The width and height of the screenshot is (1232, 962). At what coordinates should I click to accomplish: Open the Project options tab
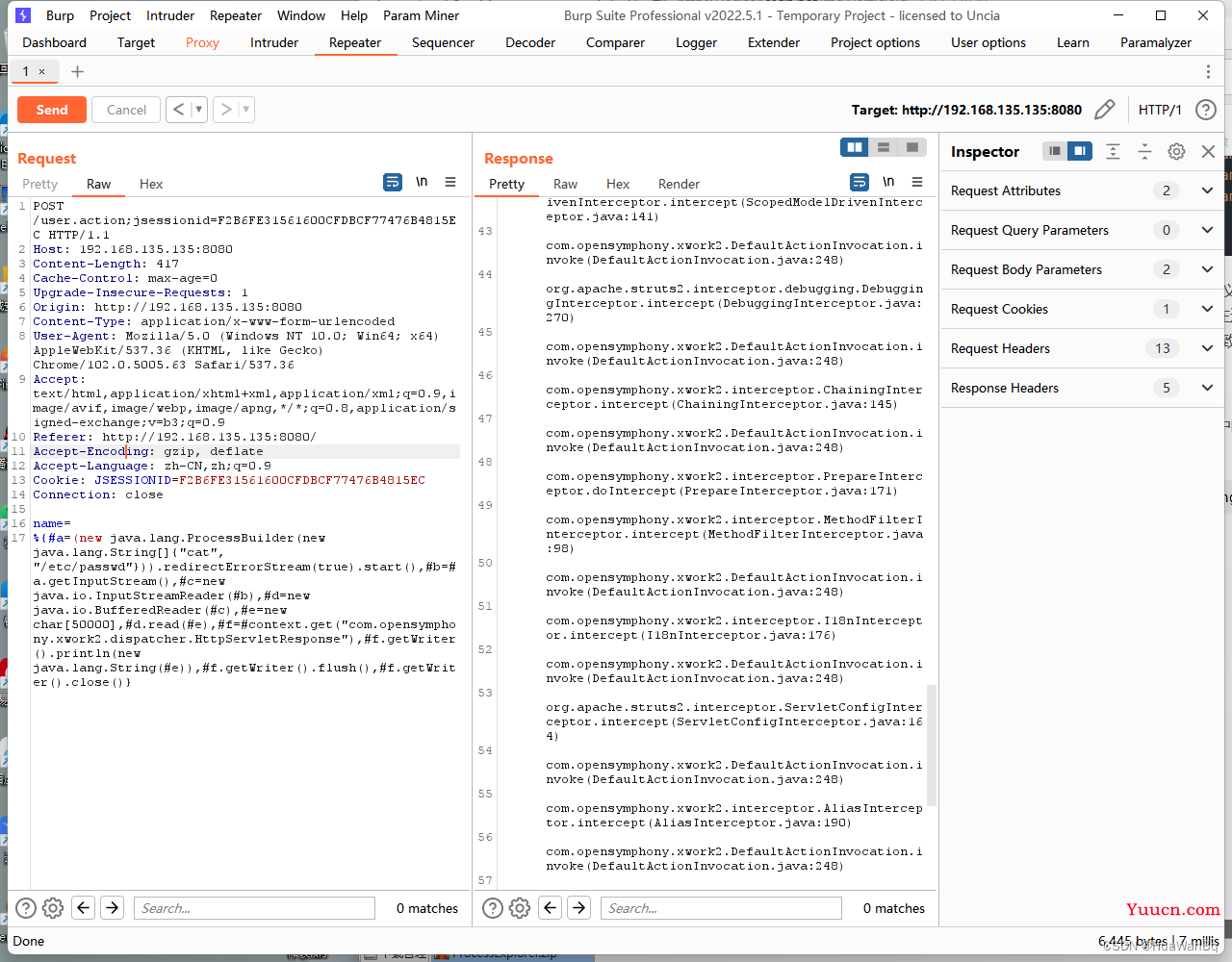click(875, 42)
